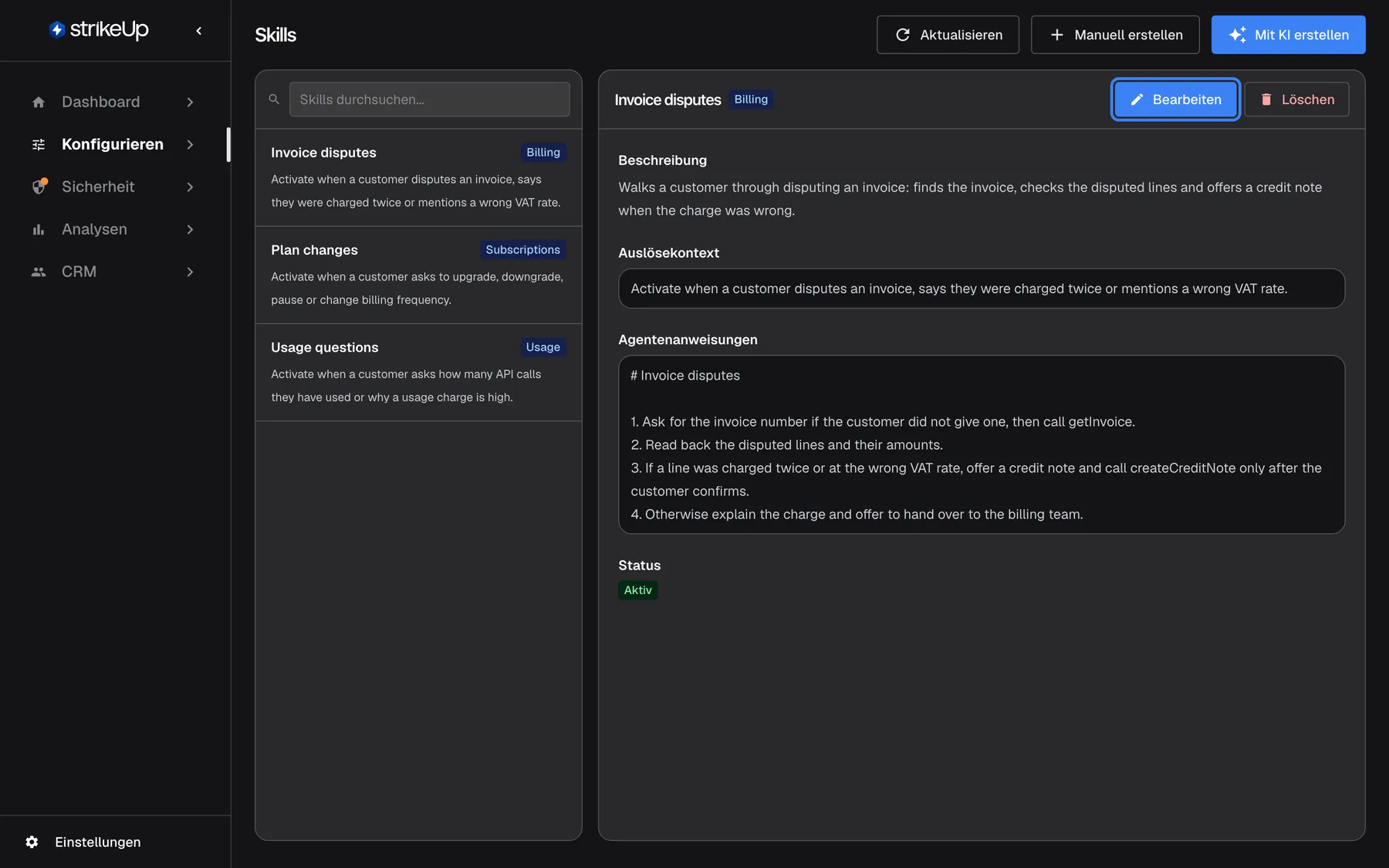Expand the Analysen chevron

(x=190, y=229)
